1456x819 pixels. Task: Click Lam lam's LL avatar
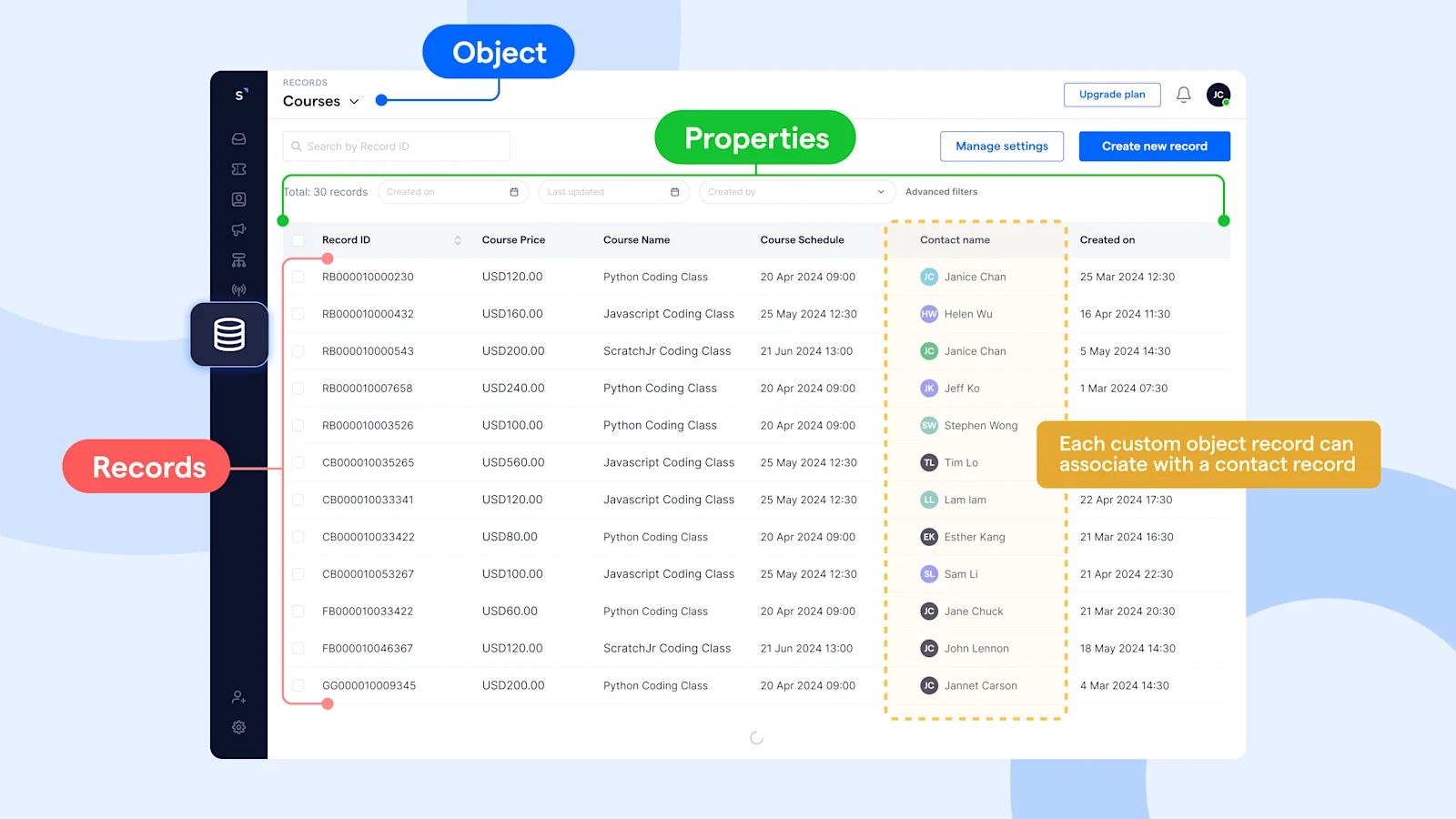(x=929, y=500)
